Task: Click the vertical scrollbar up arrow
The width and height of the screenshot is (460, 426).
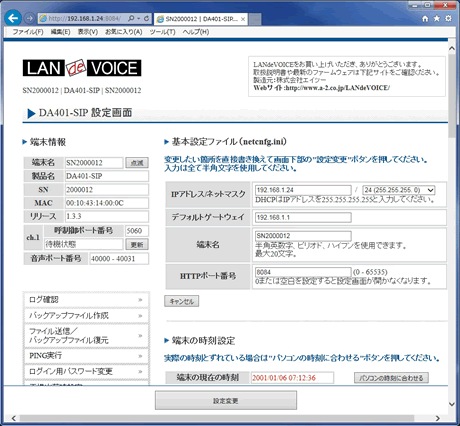Action: click(x=452, y=48)
